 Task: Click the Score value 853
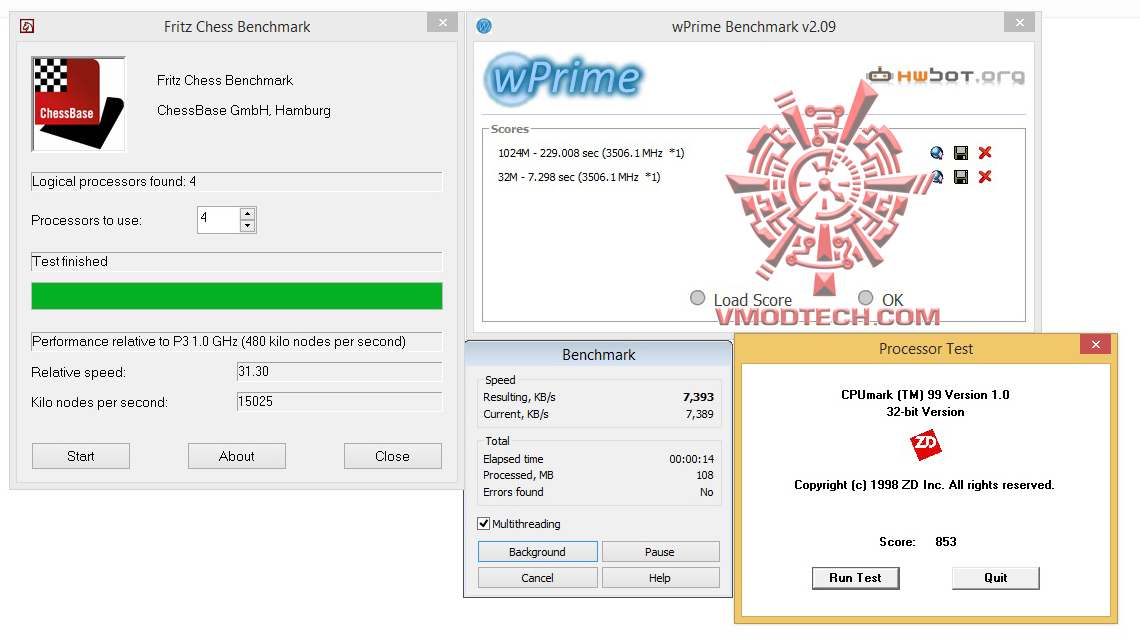[946, 542]
